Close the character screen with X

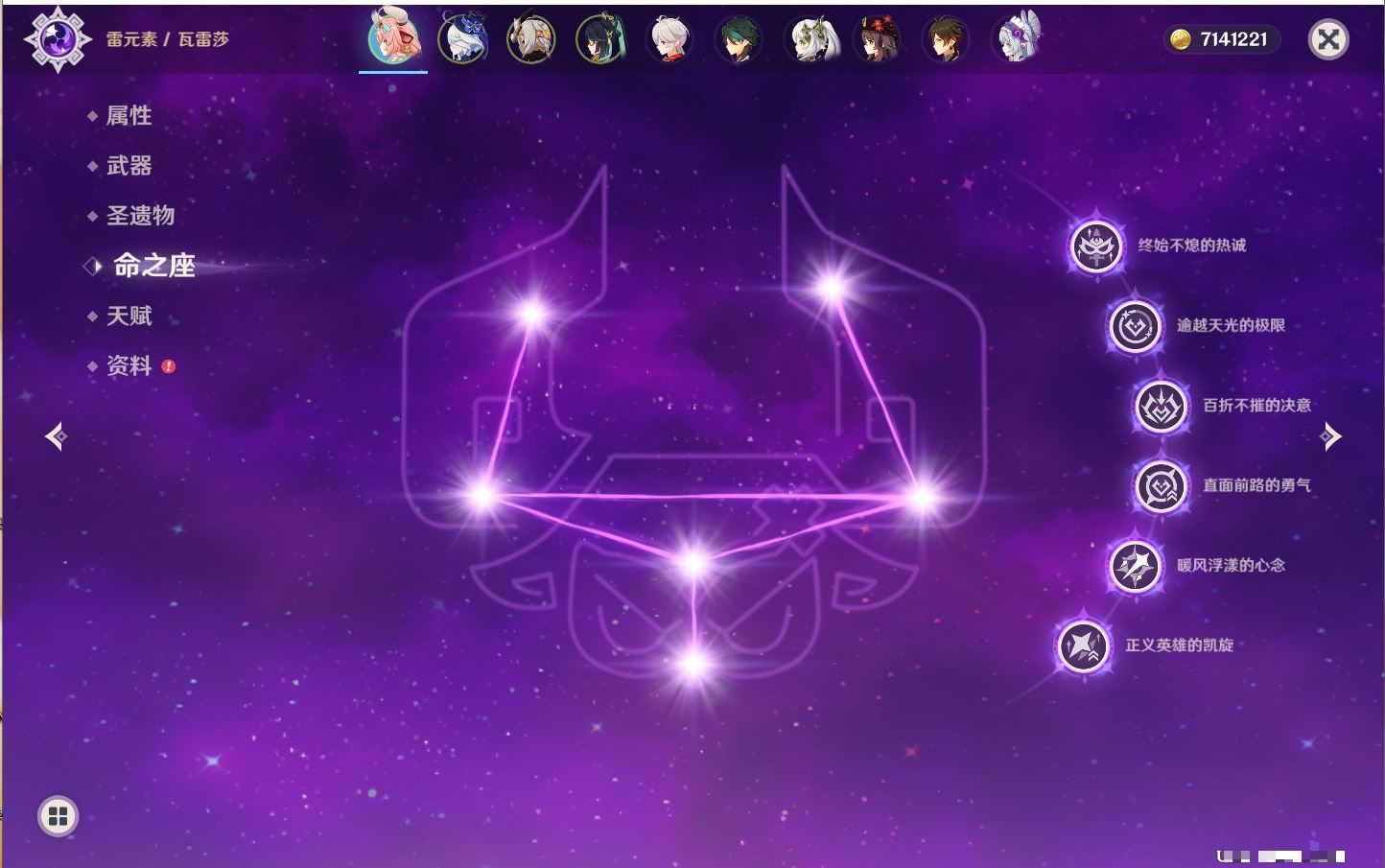click(x=1328, y=39)
